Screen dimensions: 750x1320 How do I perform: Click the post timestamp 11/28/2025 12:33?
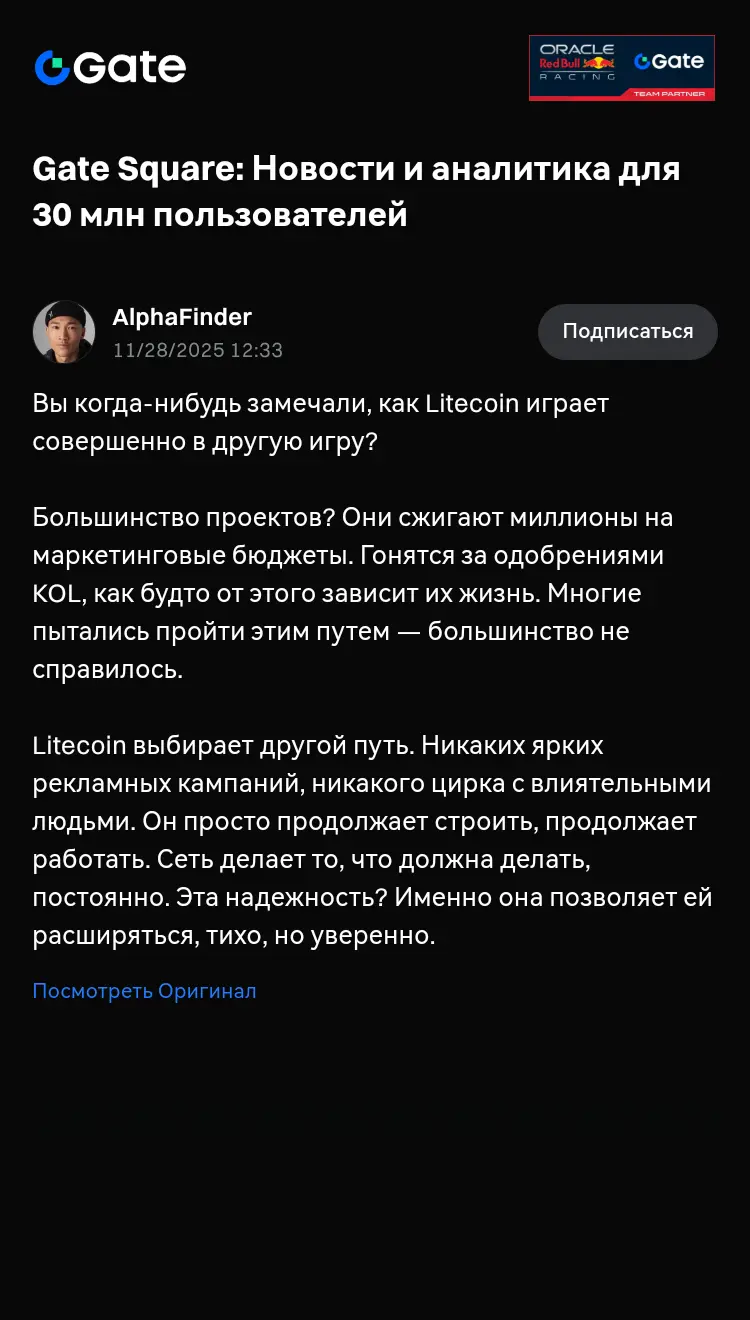point(198,350)
